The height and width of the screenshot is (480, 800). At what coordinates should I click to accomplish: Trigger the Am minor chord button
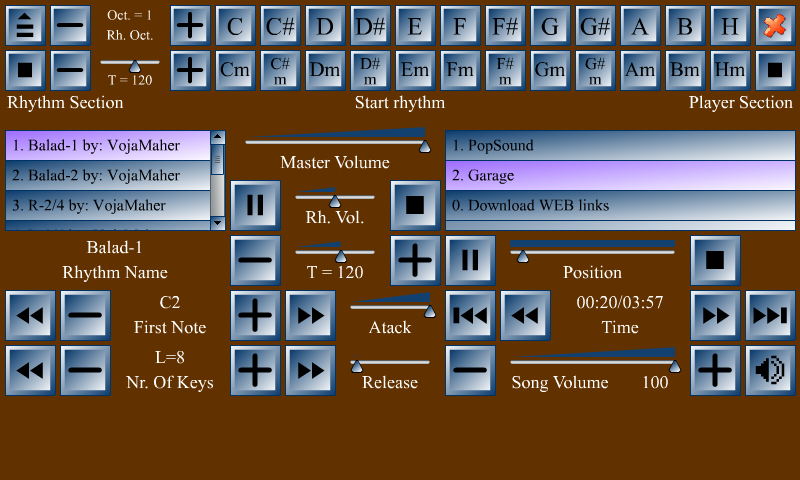[x=640, y=70]
